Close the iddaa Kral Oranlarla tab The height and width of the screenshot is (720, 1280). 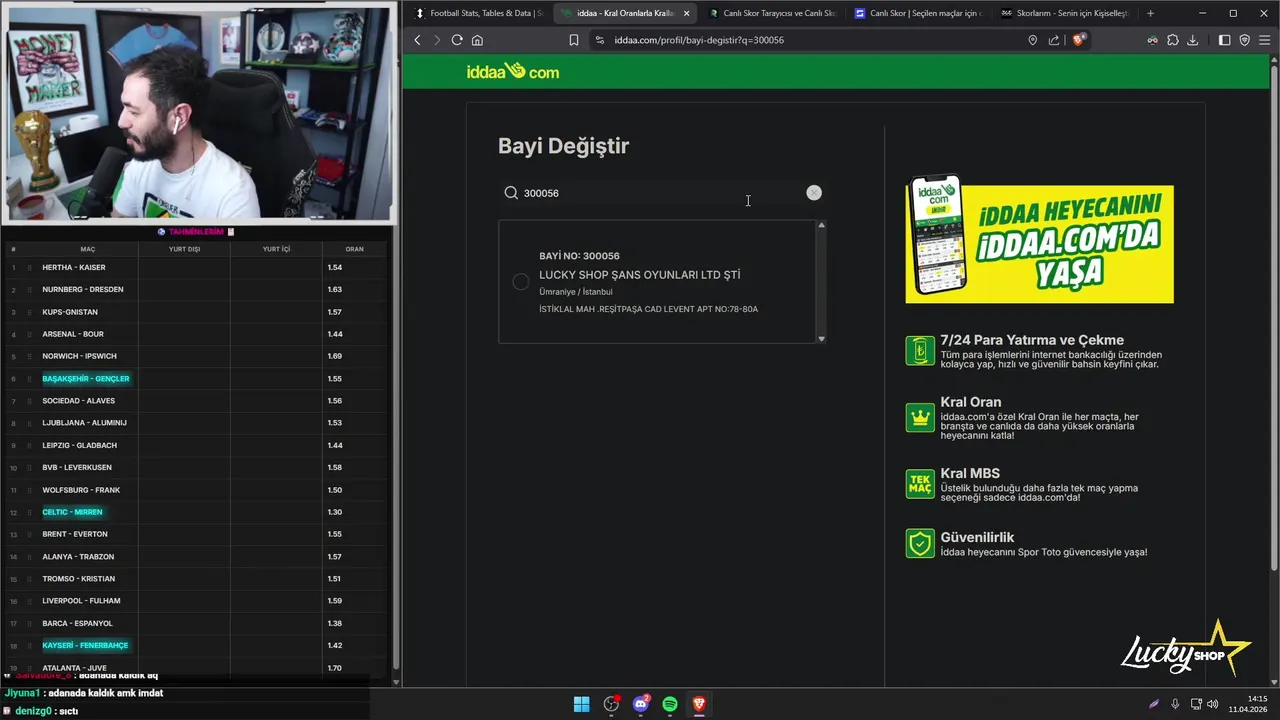[x=686, y=13]
